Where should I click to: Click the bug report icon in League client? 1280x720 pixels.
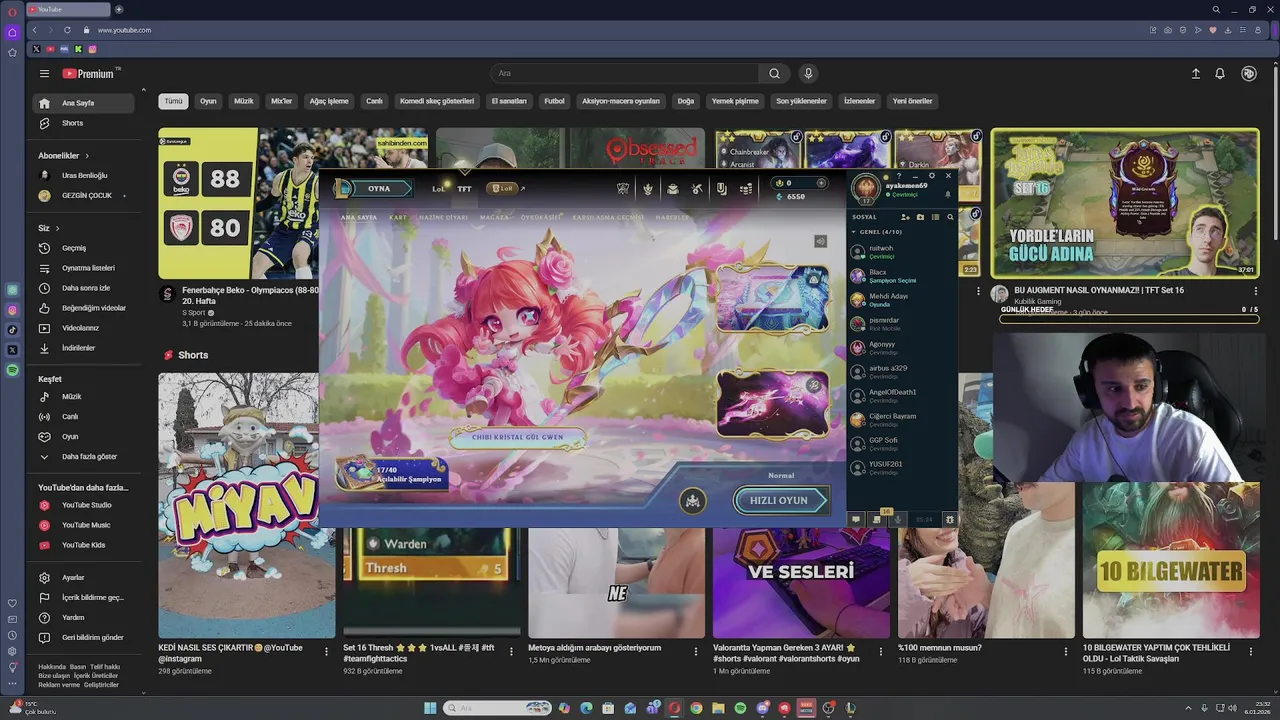[x=950, y=519]
